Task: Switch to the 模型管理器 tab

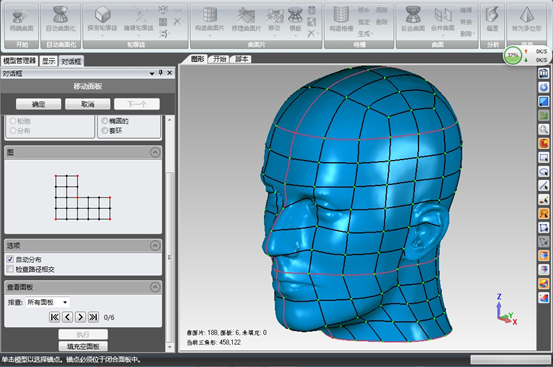Action: click(x=19, y=61)
